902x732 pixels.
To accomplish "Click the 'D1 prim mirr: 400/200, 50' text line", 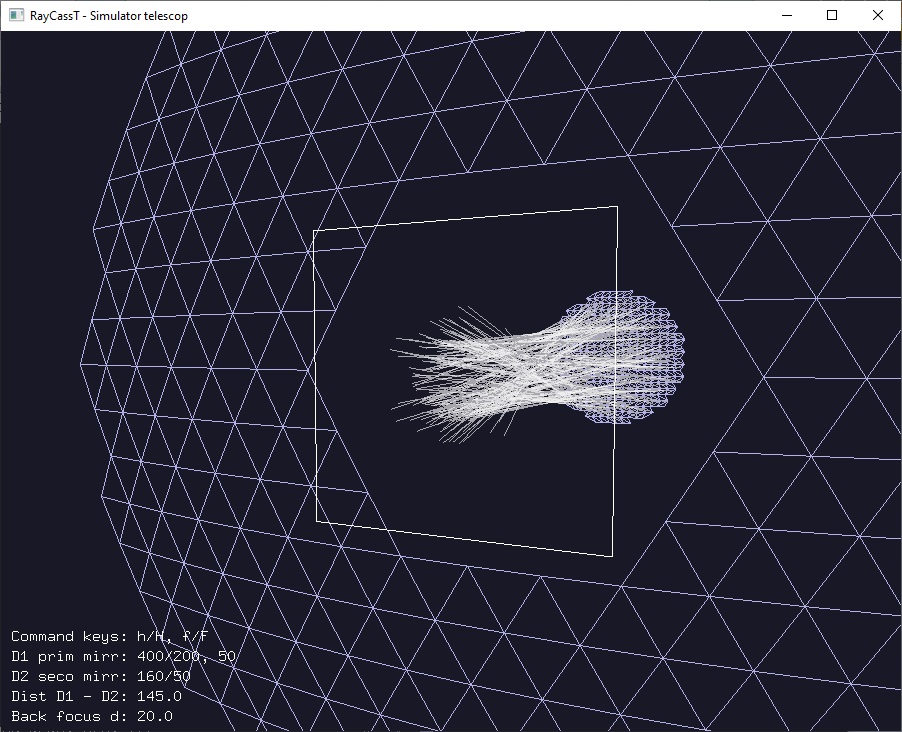I will pos(123,656).
